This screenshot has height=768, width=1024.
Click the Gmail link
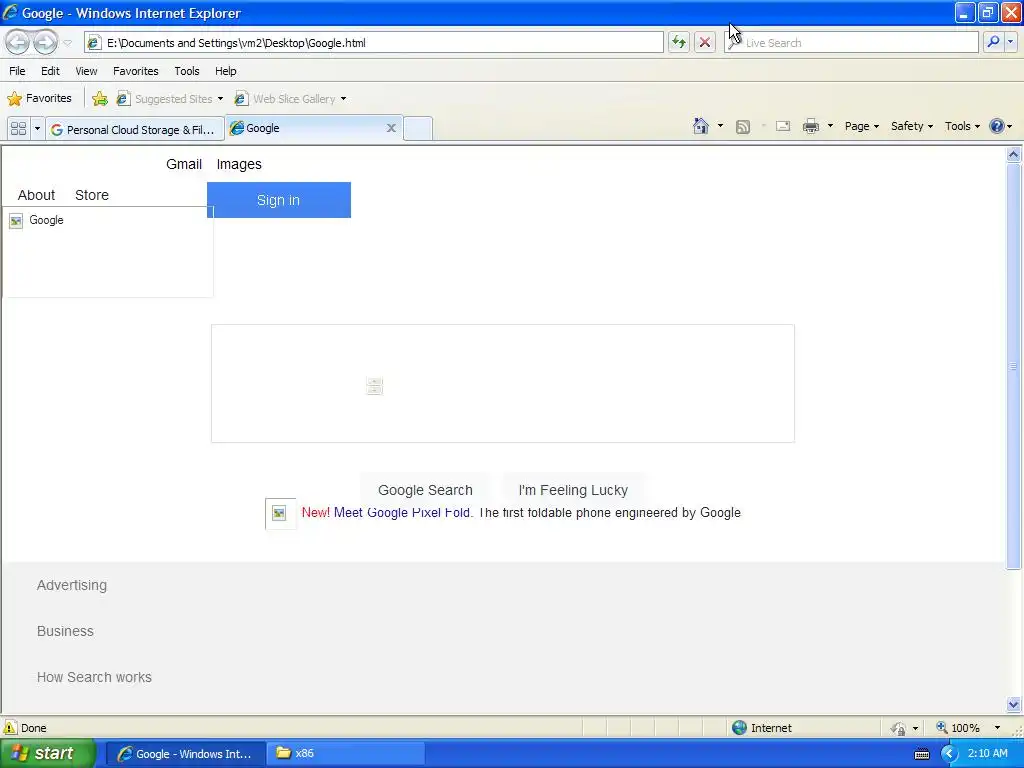[184, 164]
